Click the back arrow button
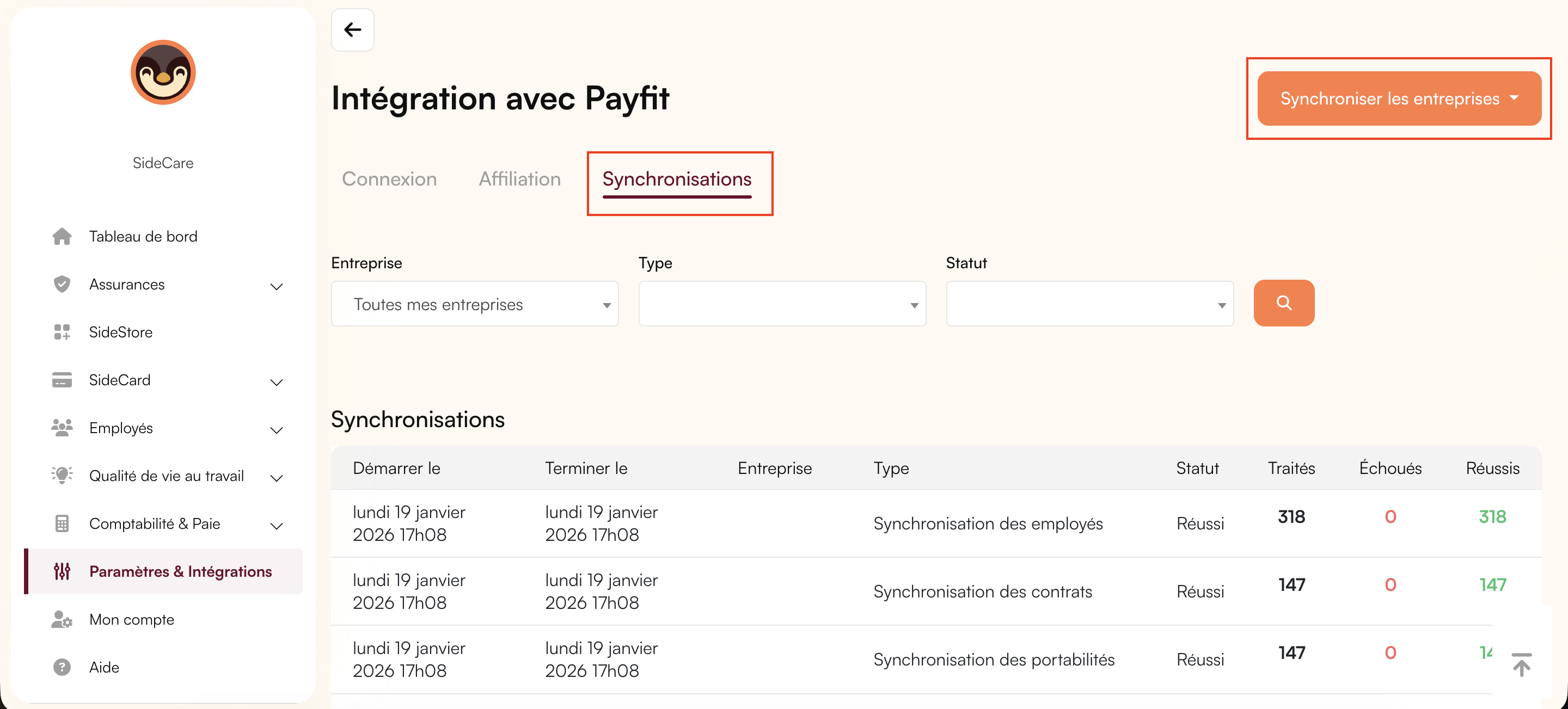 [352, 30]
